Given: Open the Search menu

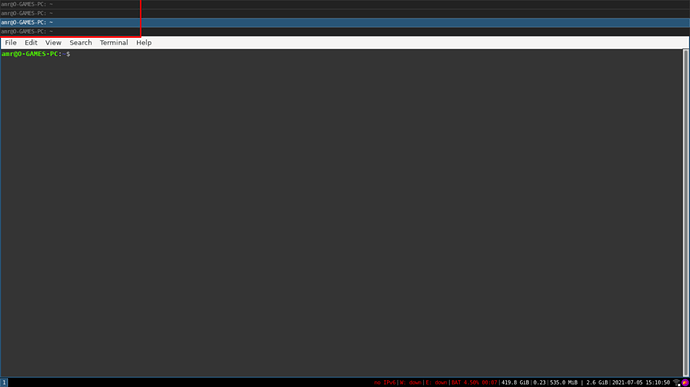Looking at the screenshot, I should (81, 43).
